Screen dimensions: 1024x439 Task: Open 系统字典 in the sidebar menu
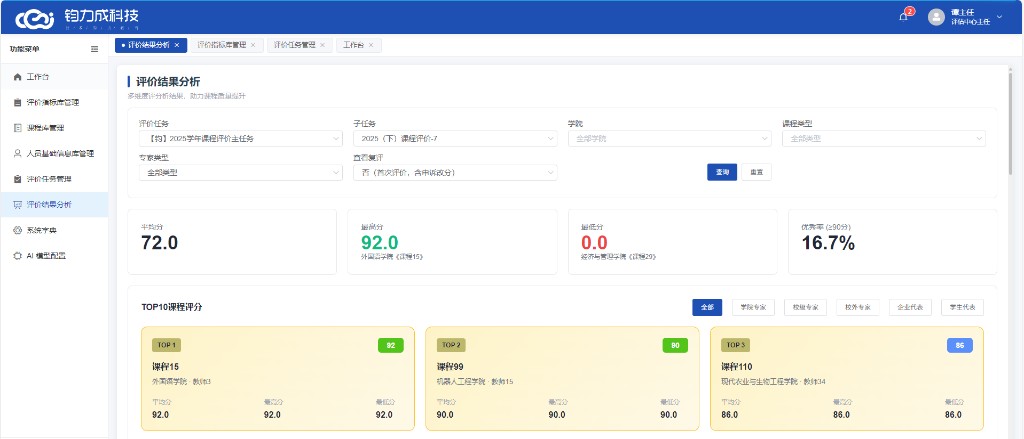coord(54,230)
